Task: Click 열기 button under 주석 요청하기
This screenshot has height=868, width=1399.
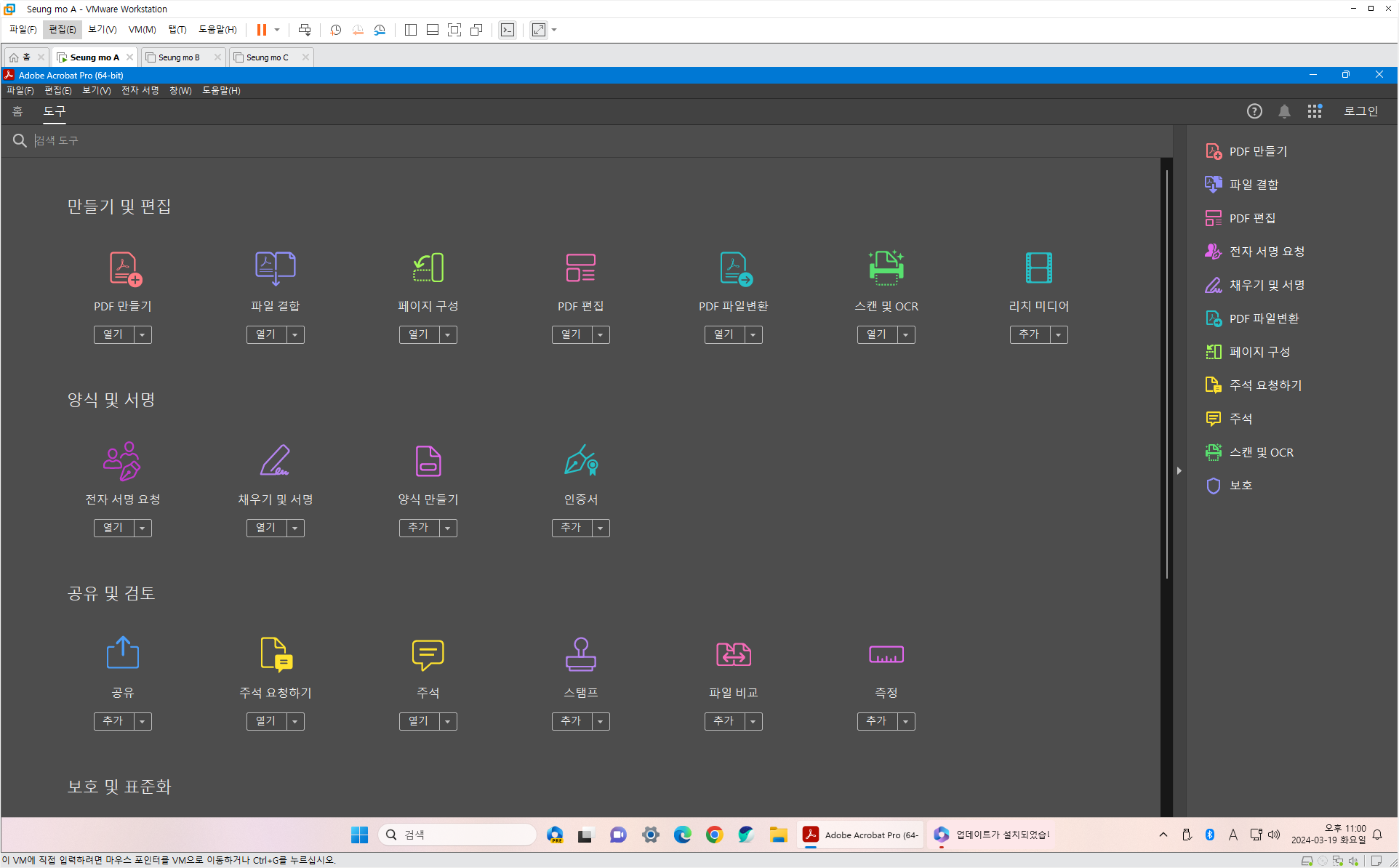Action: click(x=266, y=721)
